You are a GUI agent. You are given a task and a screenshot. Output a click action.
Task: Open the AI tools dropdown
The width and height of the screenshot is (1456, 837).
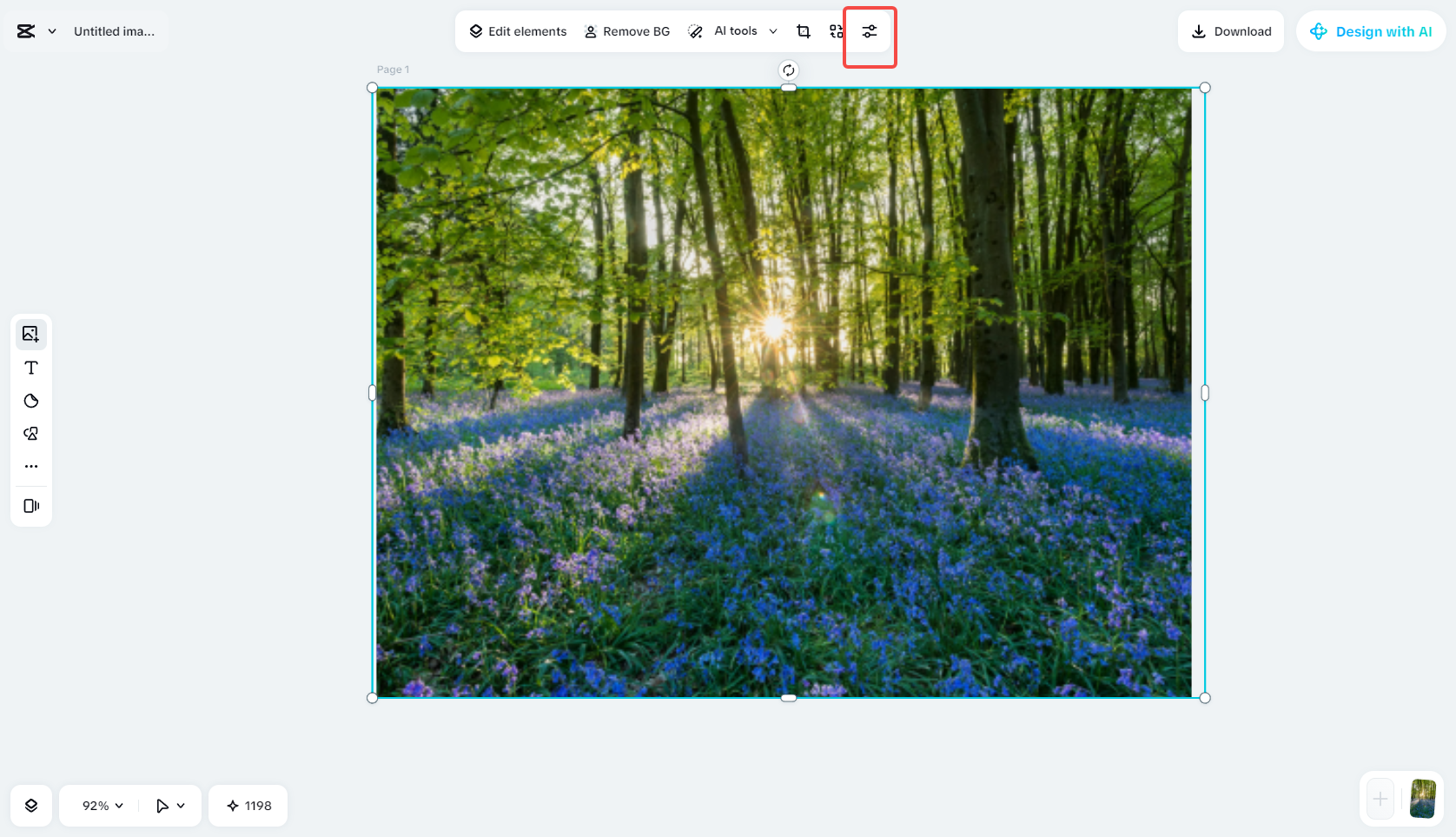(732, 31)
